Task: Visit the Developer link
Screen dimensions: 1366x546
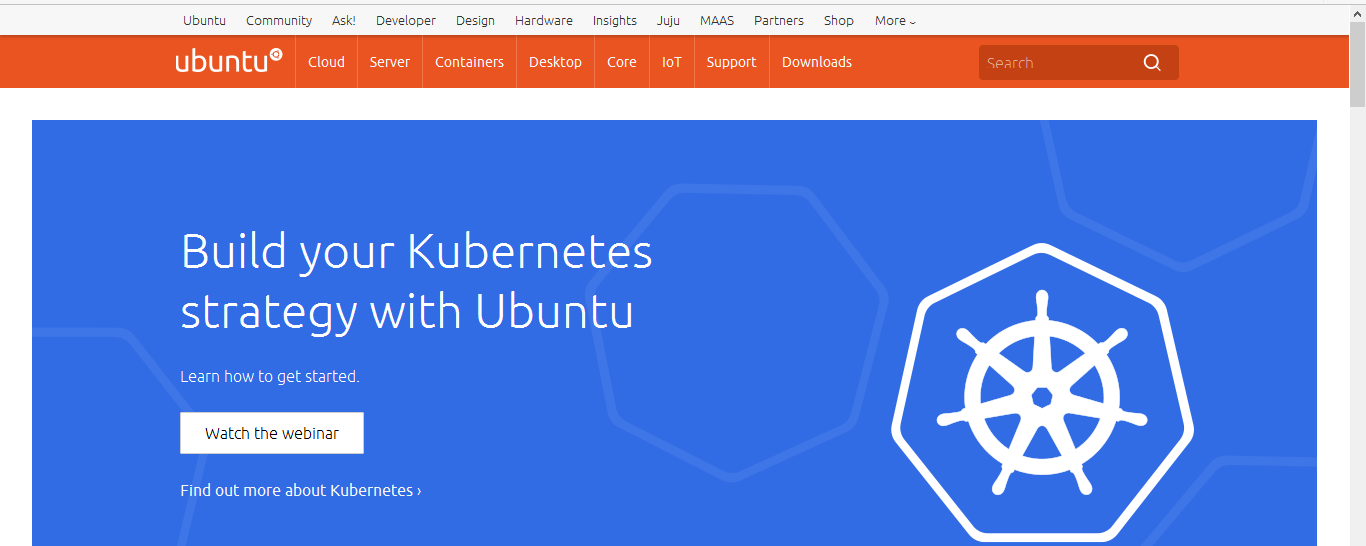Action: 406,20
